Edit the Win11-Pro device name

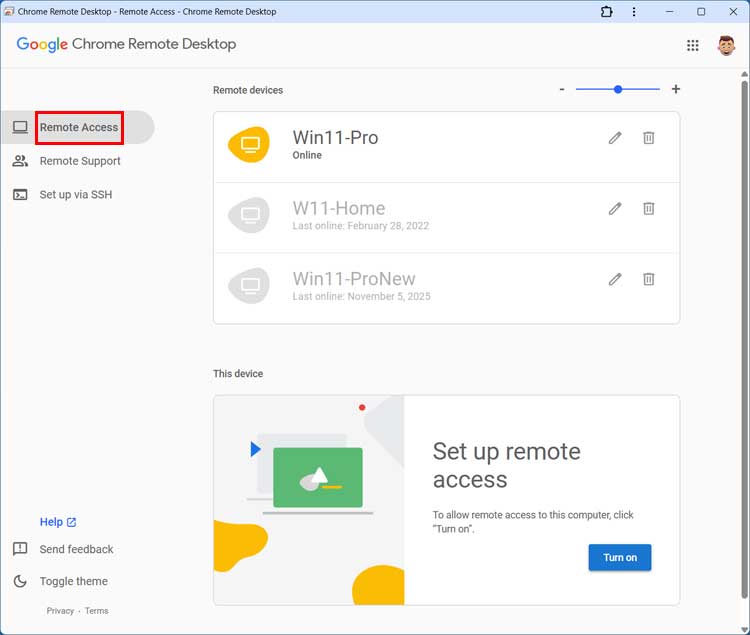tap(615, 138)
